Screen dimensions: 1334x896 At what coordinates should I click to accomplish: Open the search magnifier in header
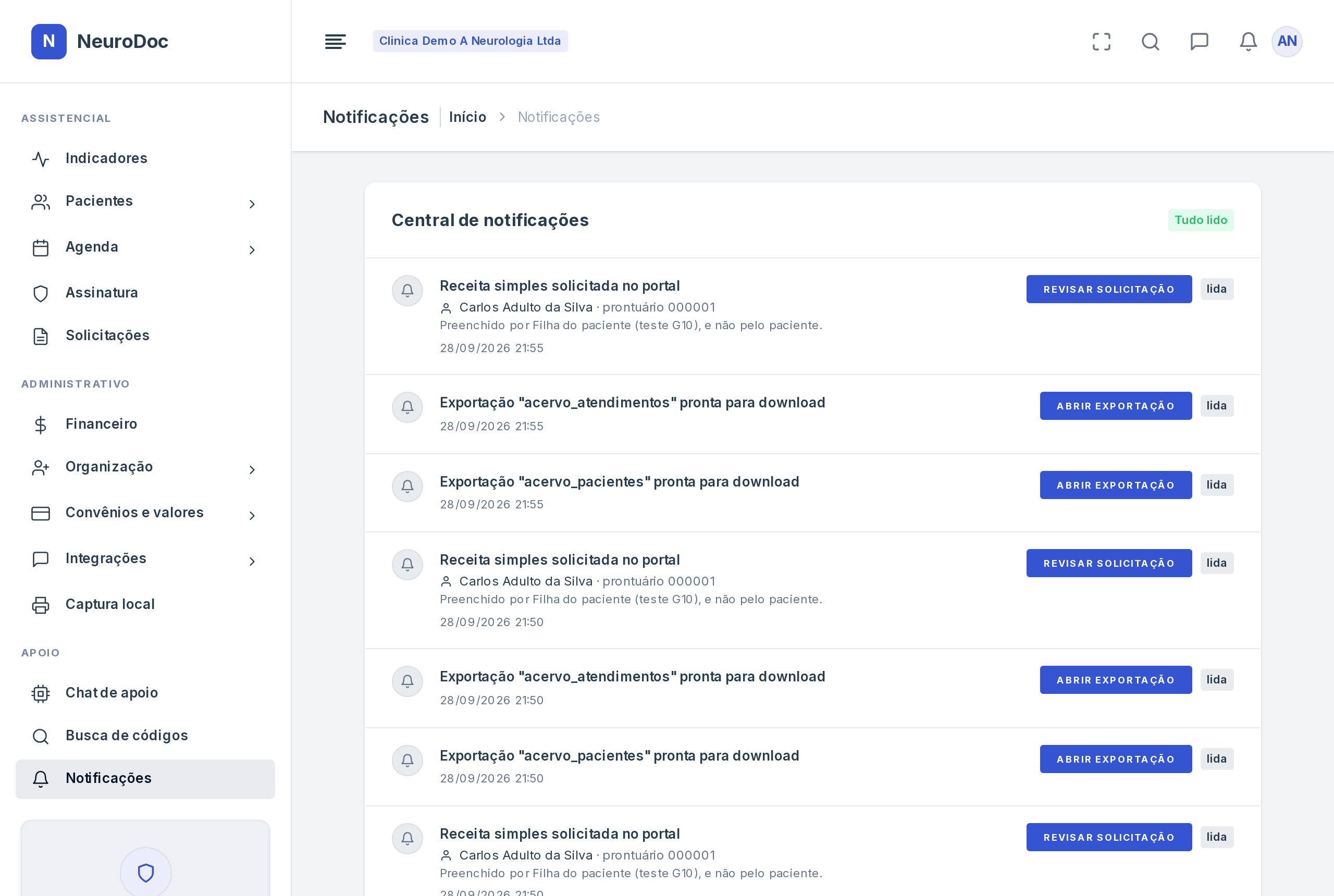1150,41
